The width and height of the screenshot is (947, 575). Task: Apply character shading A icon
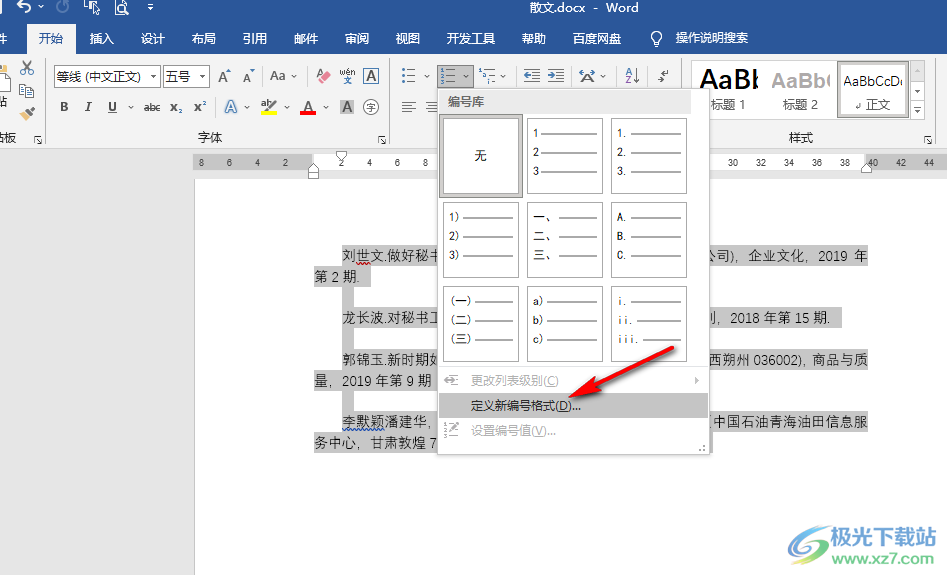pyautogui.click(x=347, y=108)
